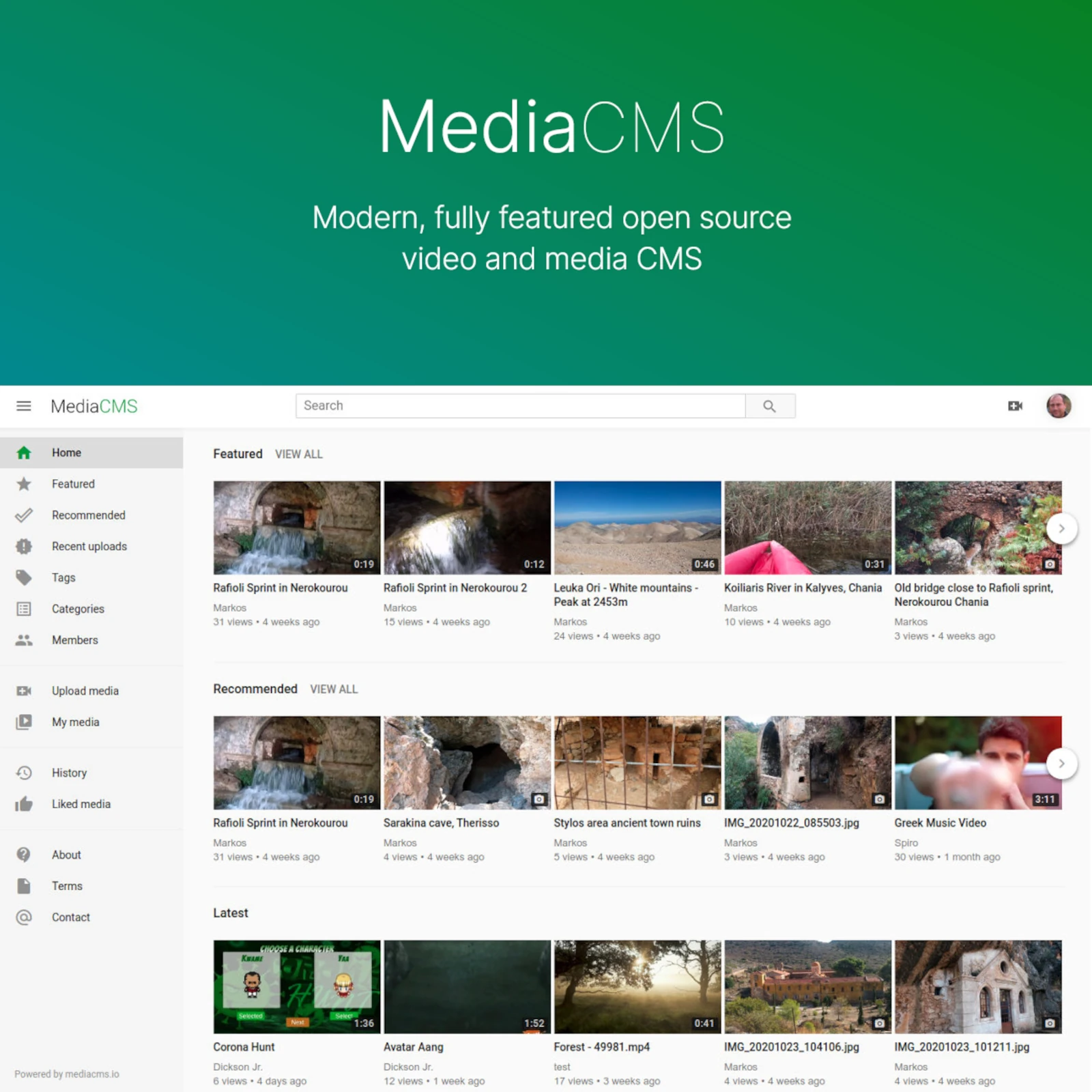This screenshot has width=1092, height=1092.
Task: Click the Powered by mediacms.io footer link
Action: (65, 1074)
